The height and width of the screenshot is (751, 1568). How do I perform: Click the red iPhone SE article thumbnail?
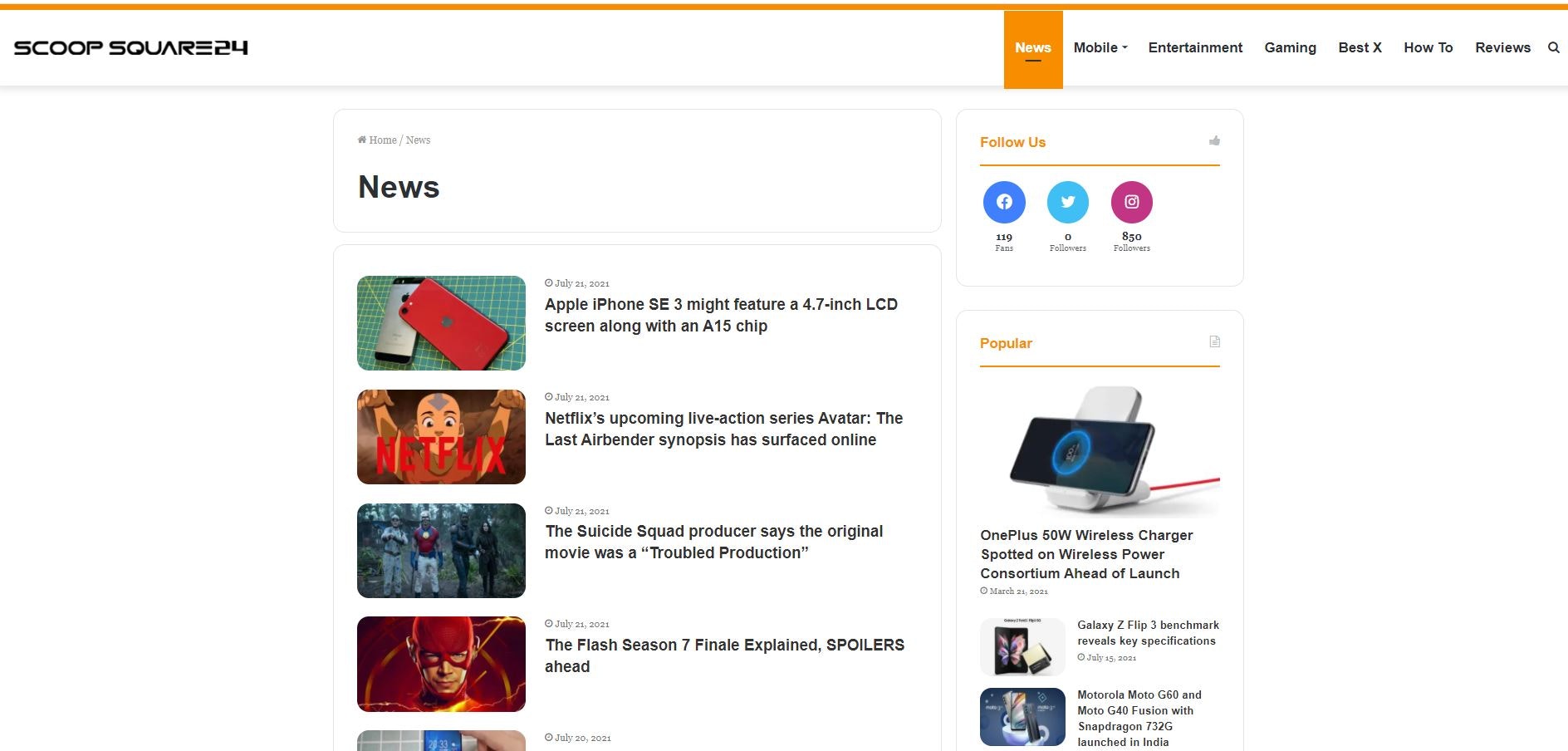[441, 323]
